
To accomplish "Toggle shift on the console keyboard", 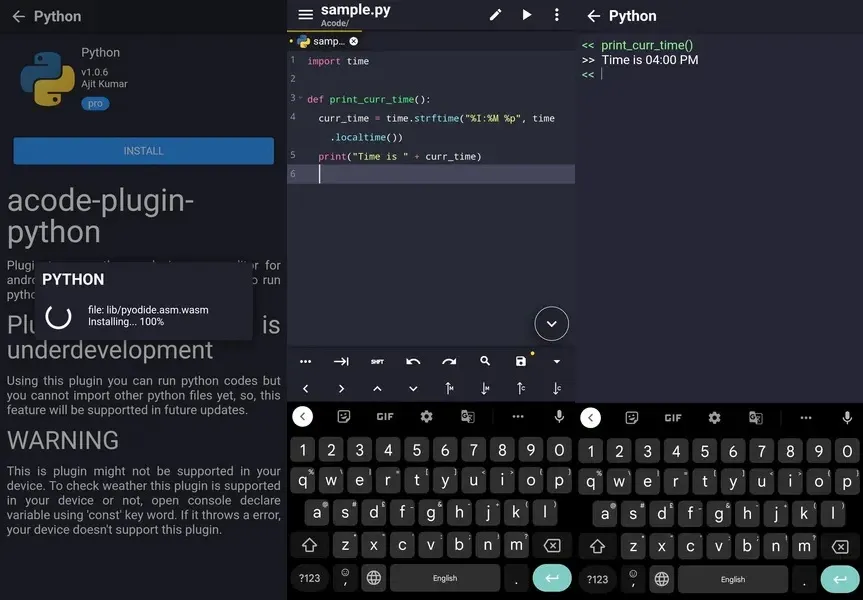I will pyautogui.click(x=597, y=547).
